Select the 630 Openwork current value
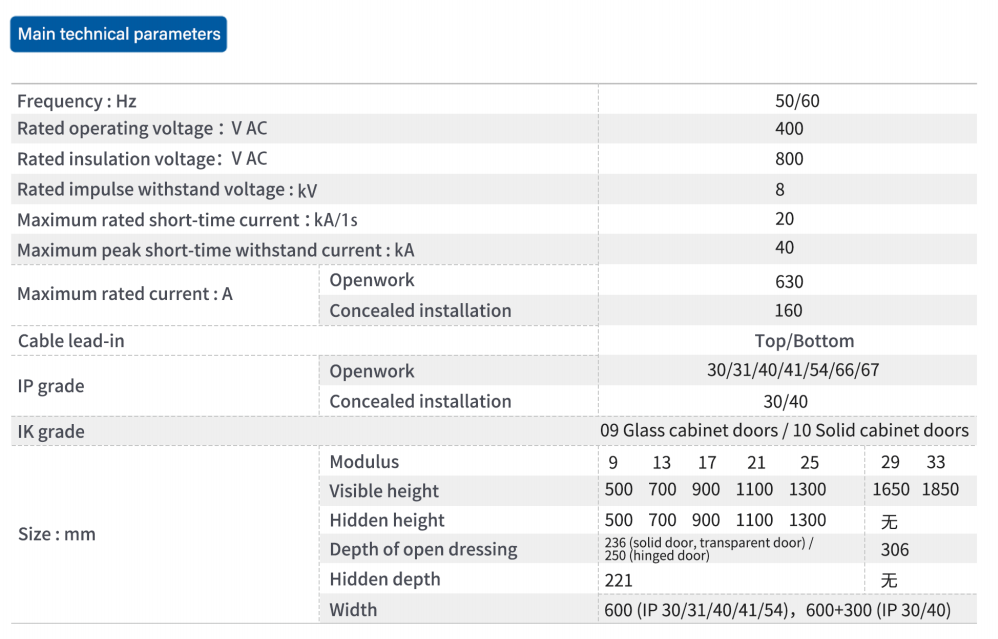Screen dimensions: 998x639 789,281
